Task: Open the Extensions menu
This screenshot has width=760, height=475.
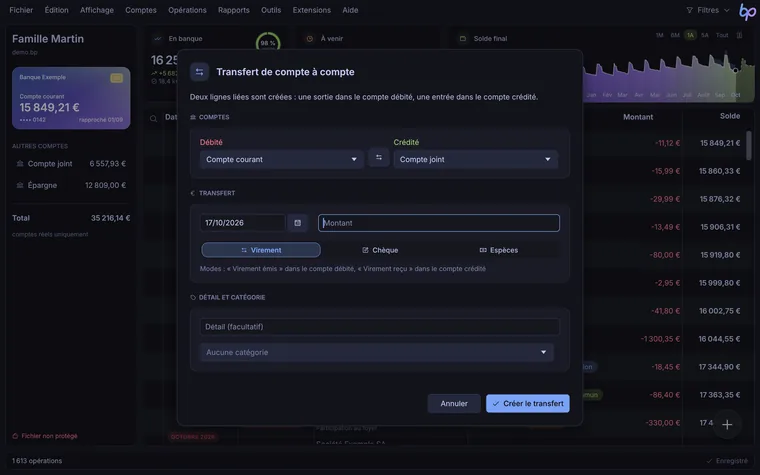Action: [x=311, y=10]
